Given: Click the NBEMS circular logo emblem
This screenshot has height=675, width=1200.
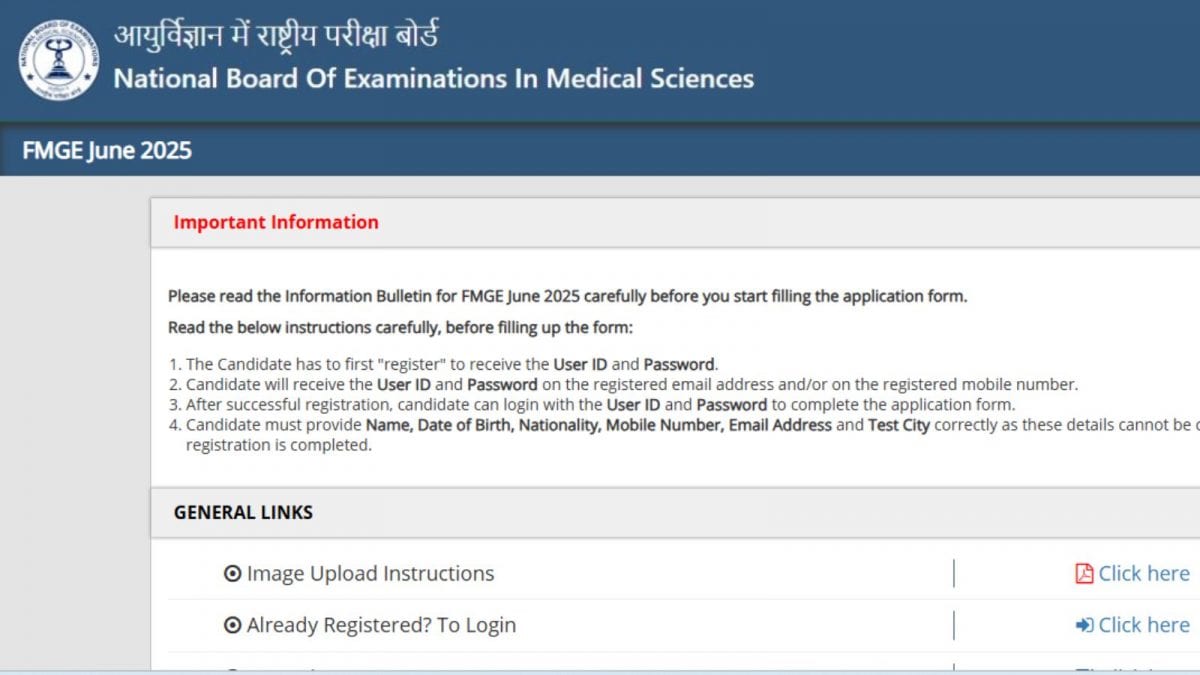Looking at the screenshot, I should point(59,60).
